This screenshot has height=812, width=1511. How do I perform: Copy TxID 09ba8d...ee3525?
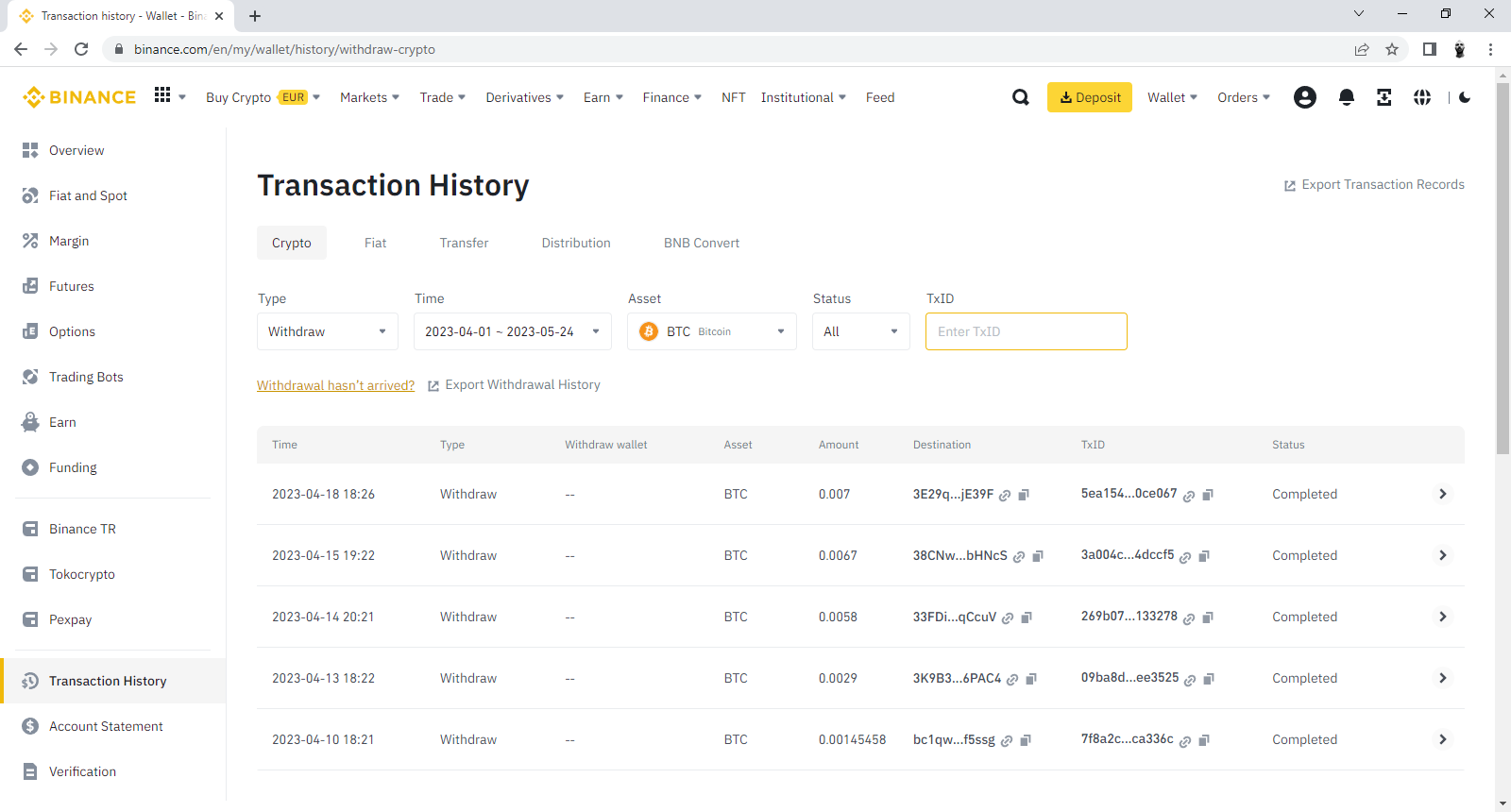(1209, 679)
